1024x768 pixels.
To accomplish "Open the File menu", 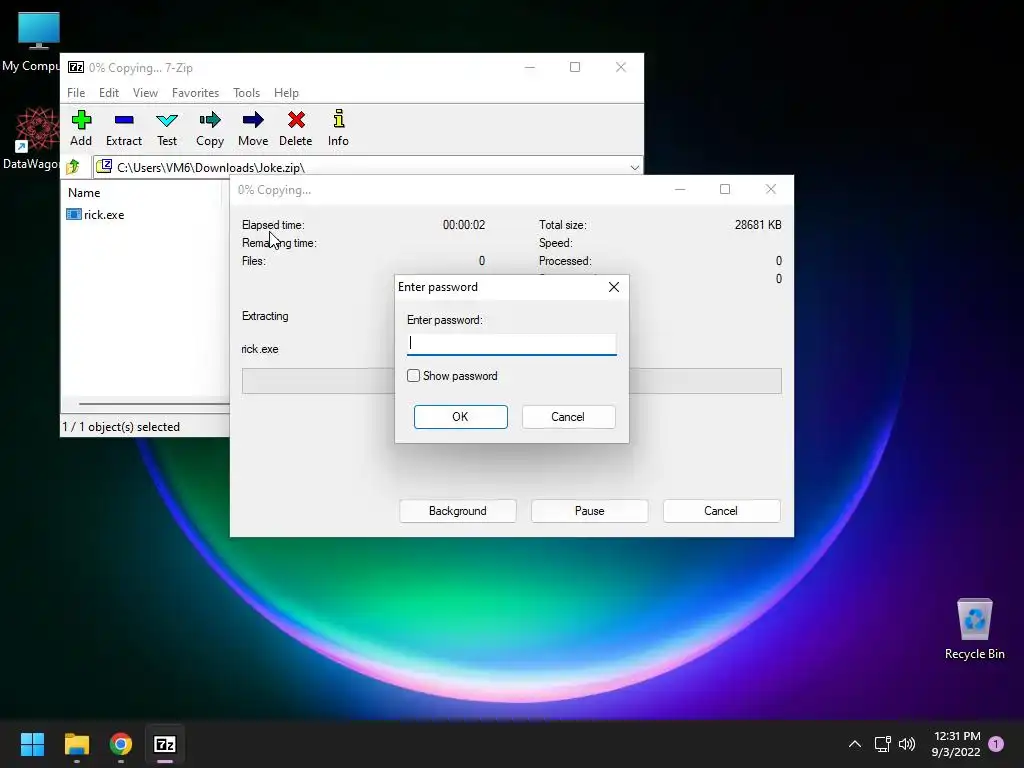I will pyautogui.click(x=76, y=93).
